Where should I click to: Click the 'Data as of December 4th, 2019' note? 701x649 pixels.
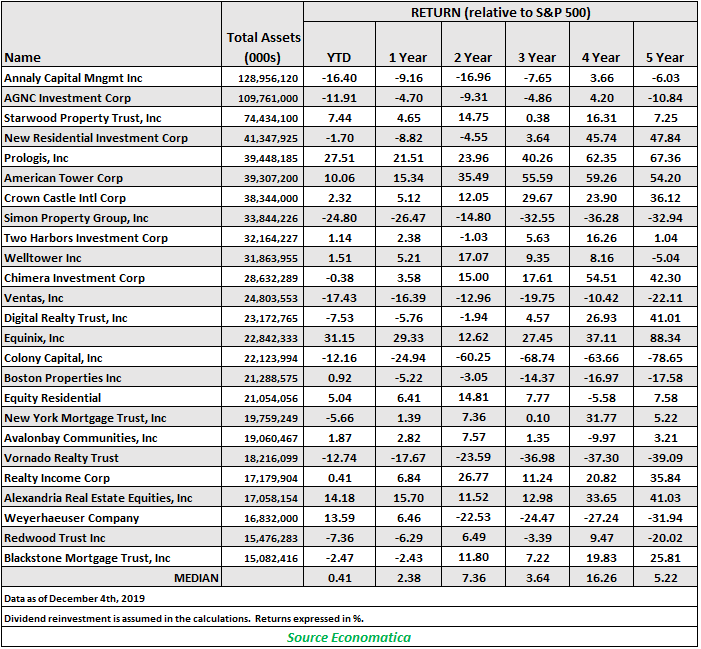74,599
